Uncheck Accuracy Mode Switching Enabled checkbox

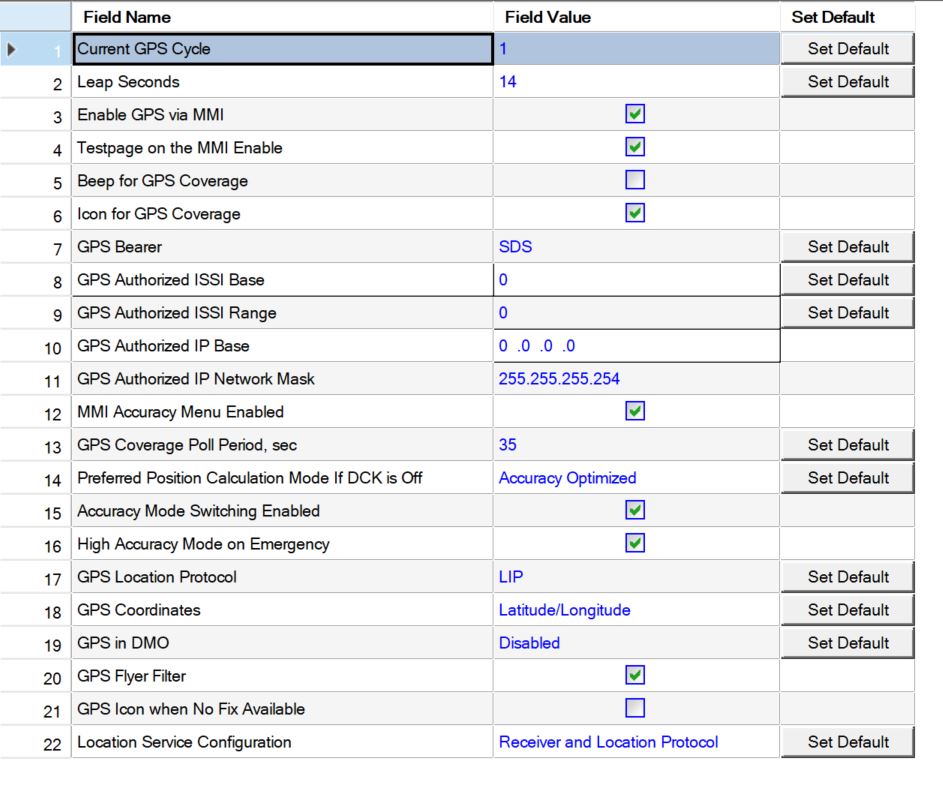(x=635, y=511)
